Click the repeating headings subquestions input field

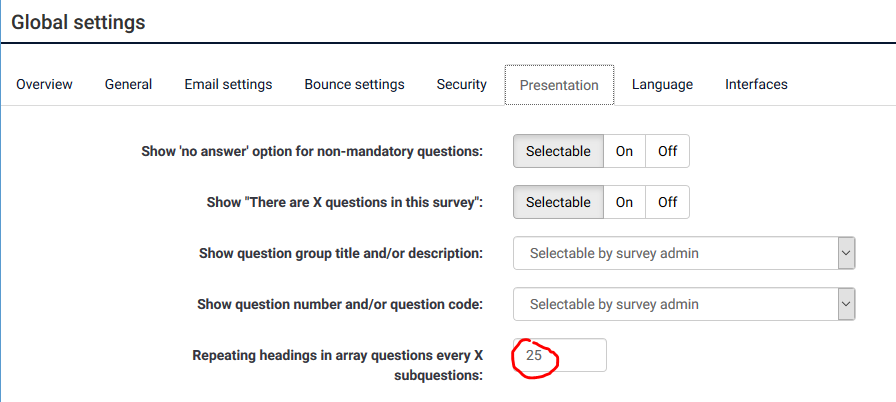(x=559, y=355)
